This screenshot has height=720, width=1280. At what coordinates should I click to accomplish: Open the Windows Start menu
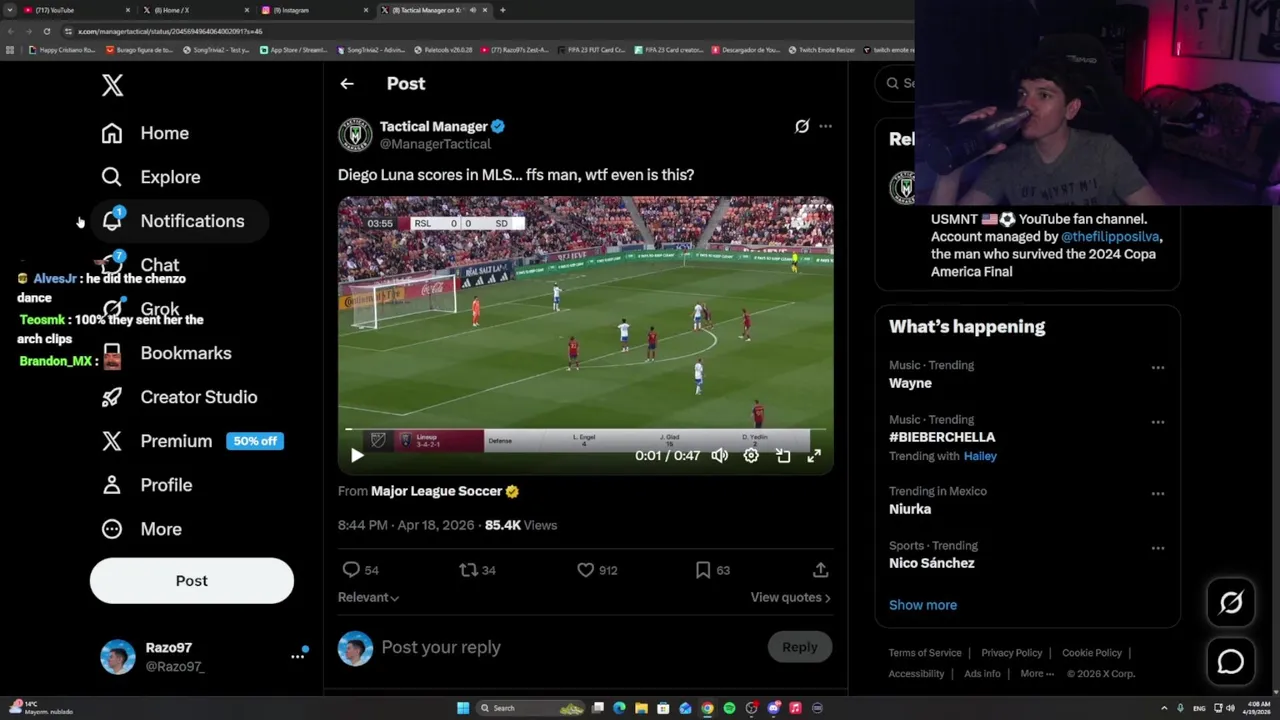point(463,708)
